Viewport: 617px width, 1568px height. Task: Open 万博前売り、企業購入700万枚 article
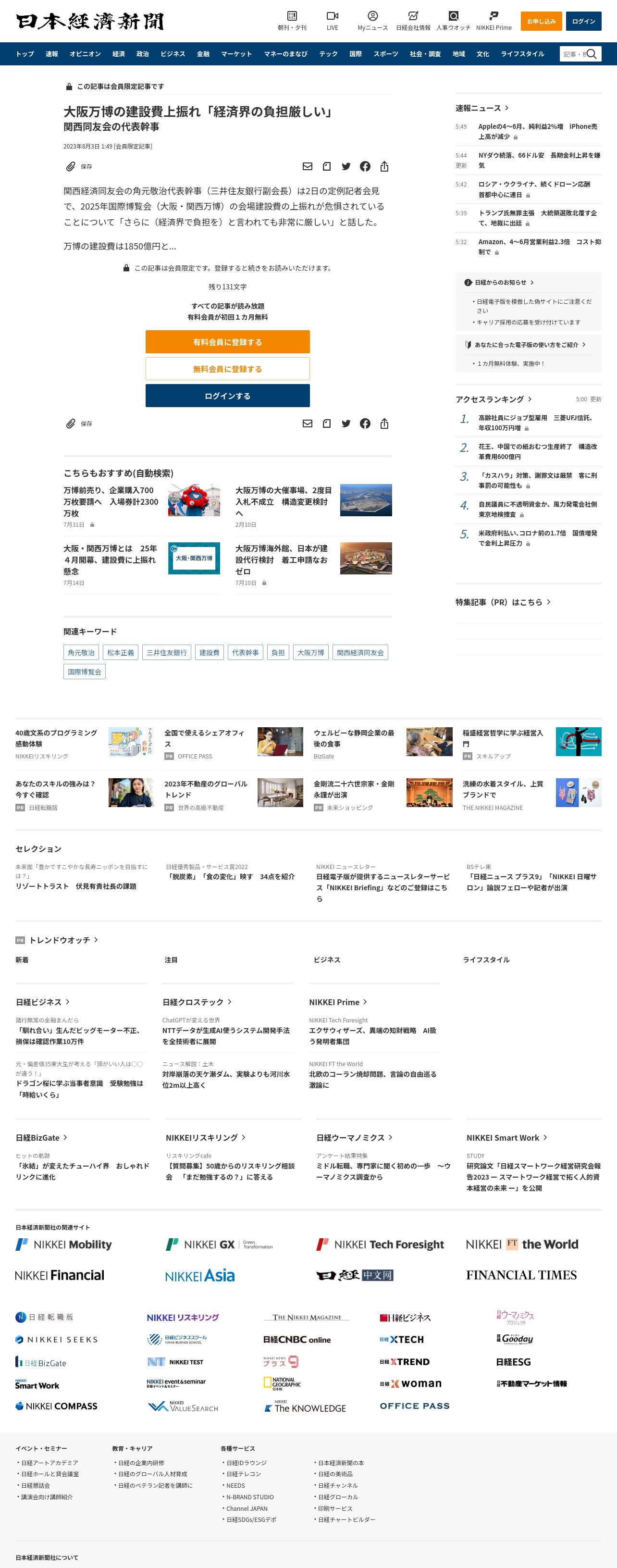(x=111, y=501)
